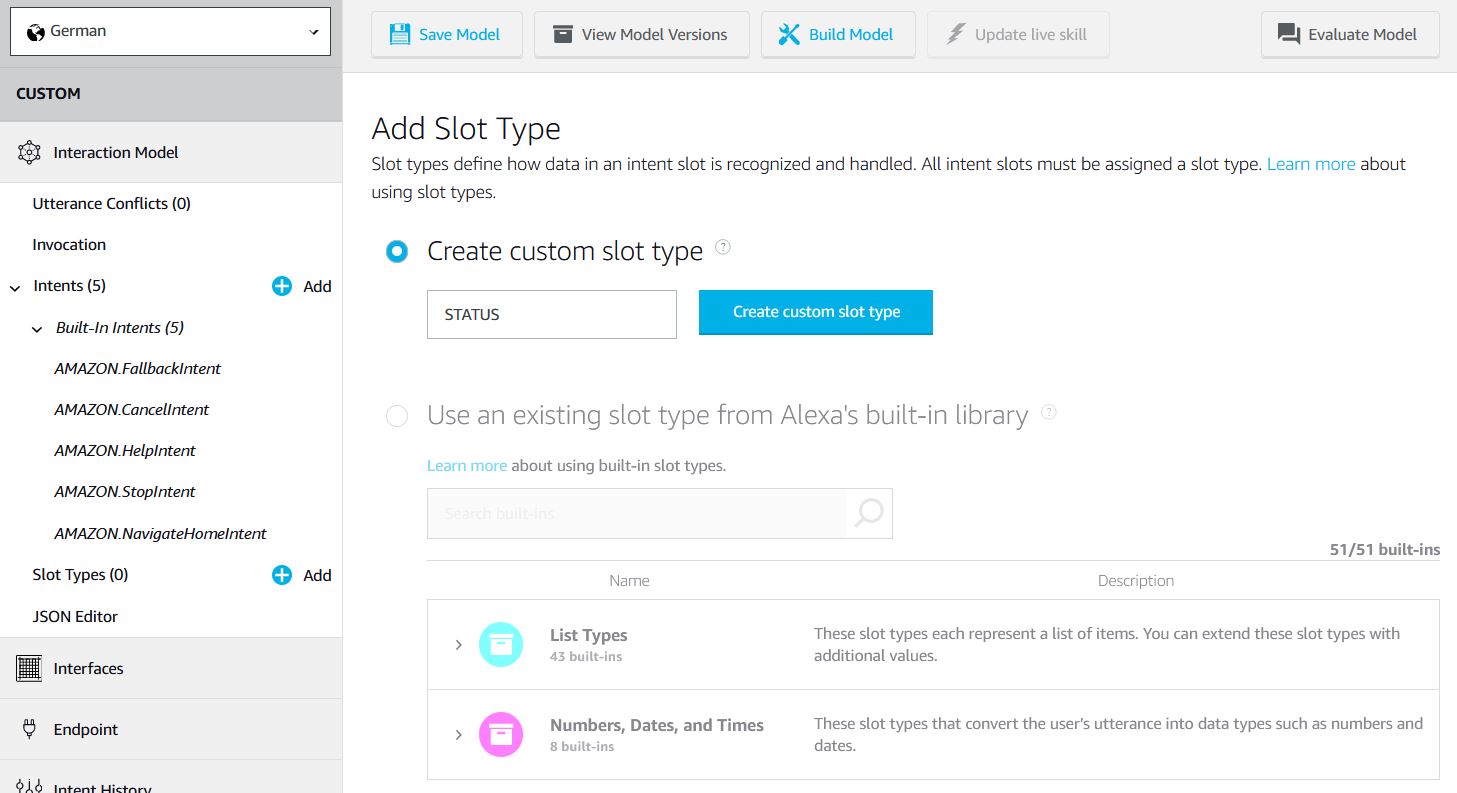Click the STATUS slot type name field

(551, 314)
